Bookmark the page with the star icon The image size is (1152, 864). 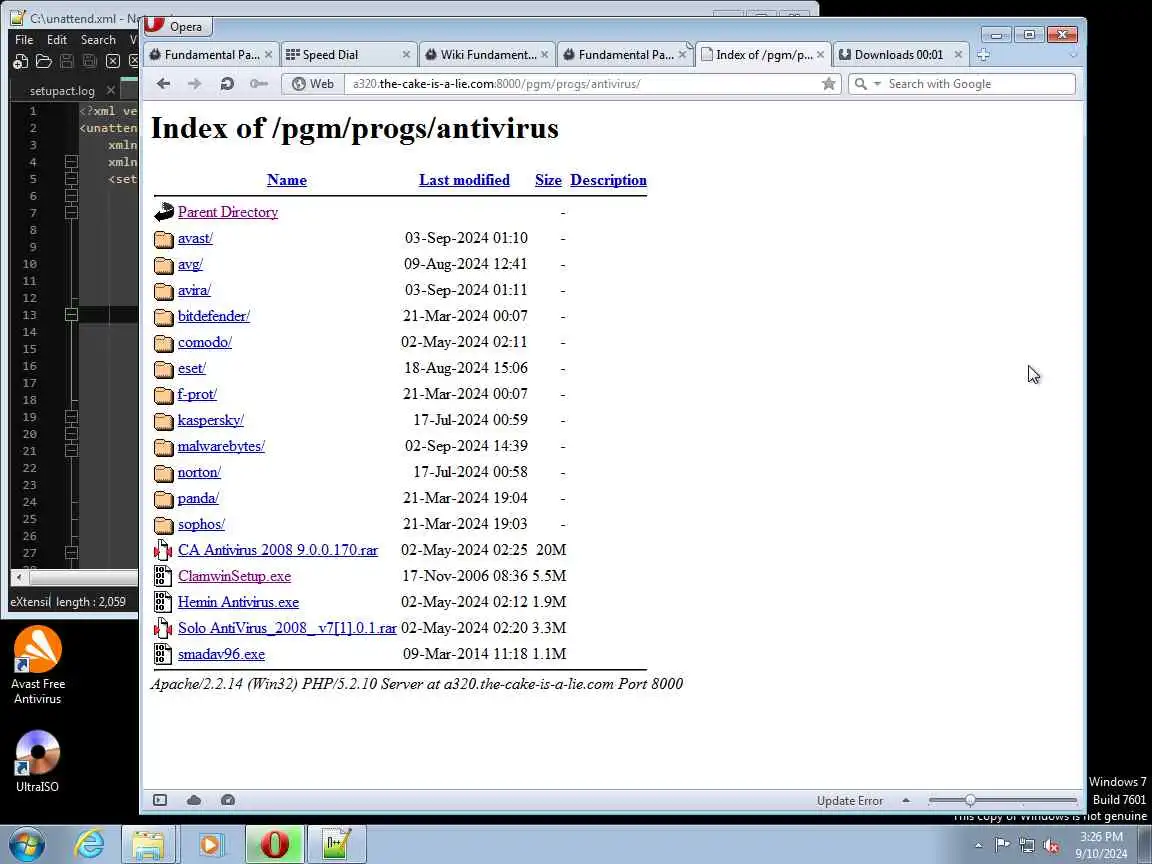[829, 84]
